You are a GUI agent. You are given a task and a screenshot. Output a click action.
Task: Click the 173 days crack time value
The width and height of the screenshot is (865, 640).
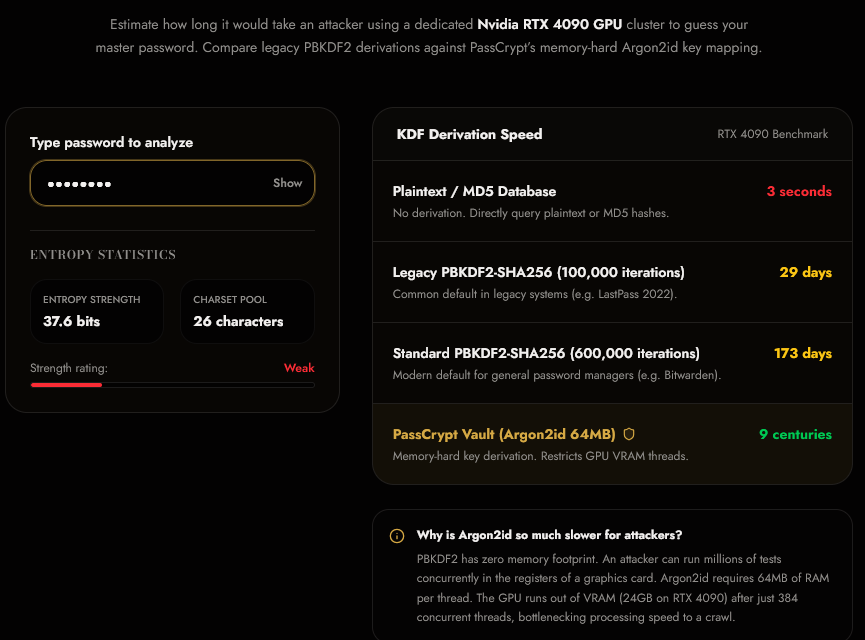(x=803, y=354)
